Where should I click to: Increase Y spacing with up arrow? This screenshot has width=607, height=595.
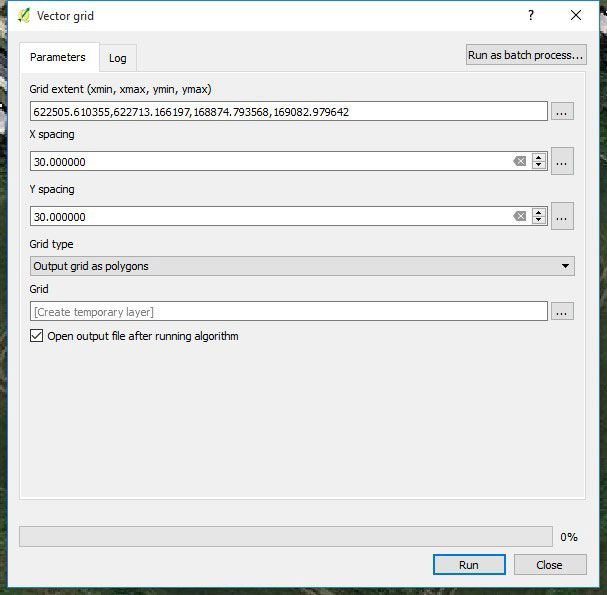(x=538, y=212)
